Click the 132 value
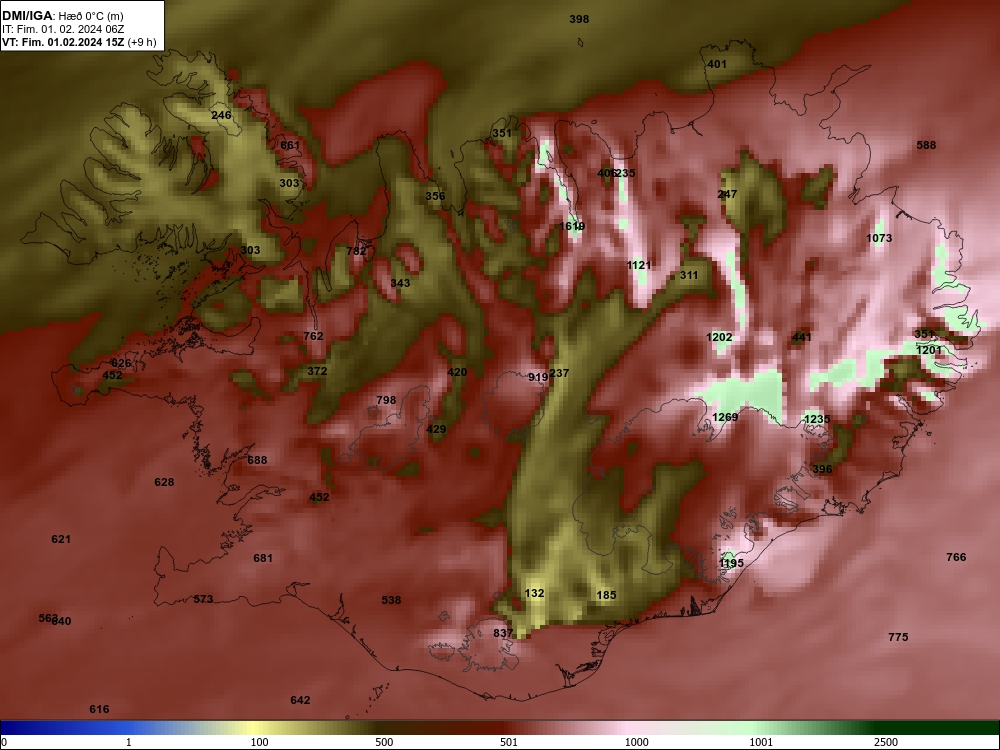Screen dimensions: 1000x750 coord(534,594)
